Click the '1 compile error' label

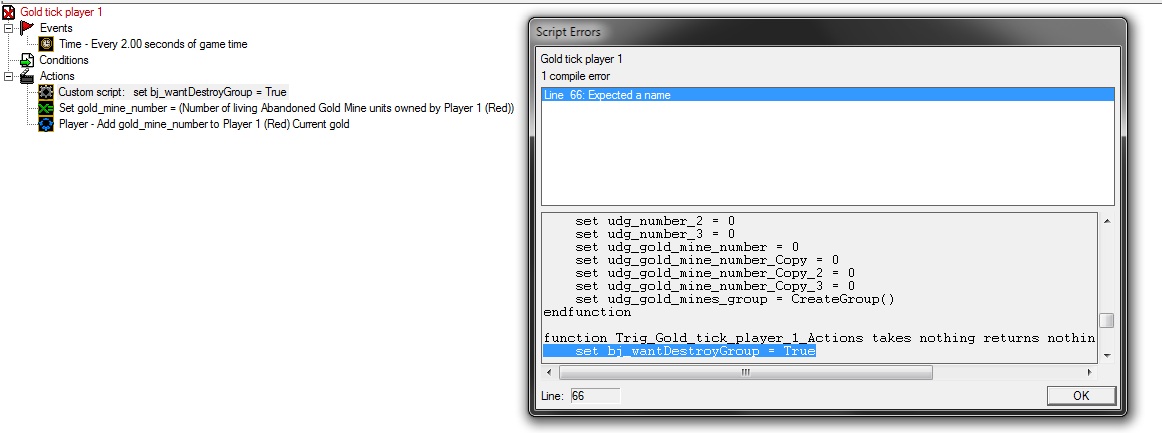tap(576, 76)
